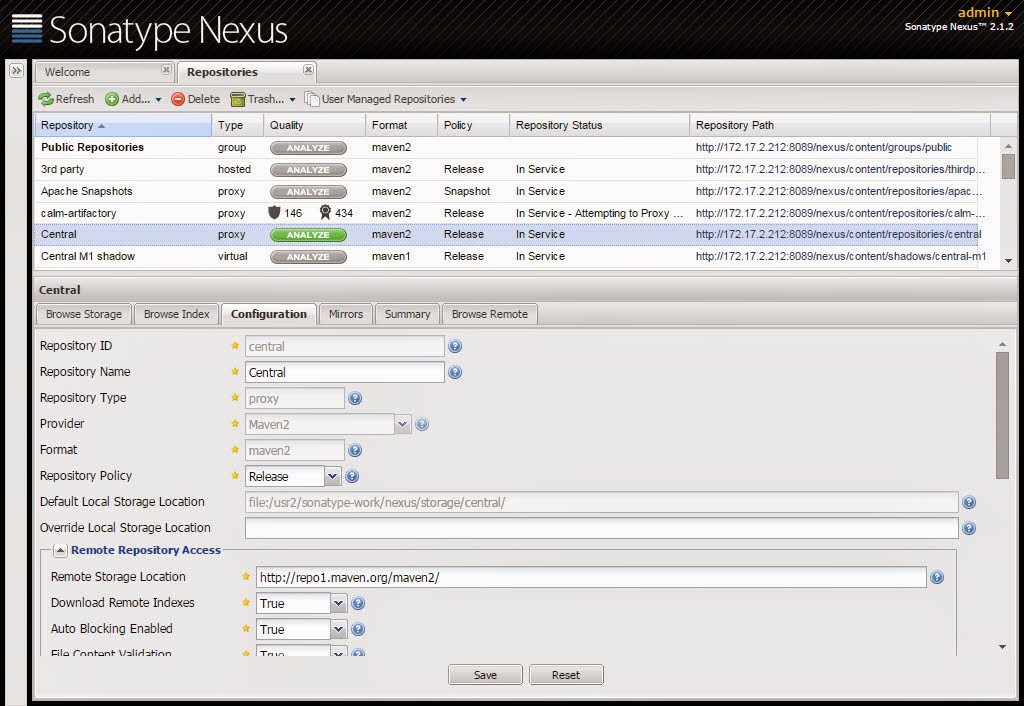The image size is (1024, 706).
Task: Select the 3rd party repository row
Action: click(506, 169)
